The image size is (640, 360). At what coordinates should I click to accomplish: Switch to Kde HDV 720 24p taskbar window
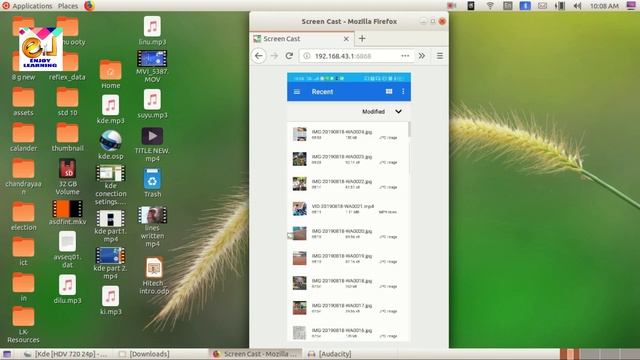click(x=65, y=354)
